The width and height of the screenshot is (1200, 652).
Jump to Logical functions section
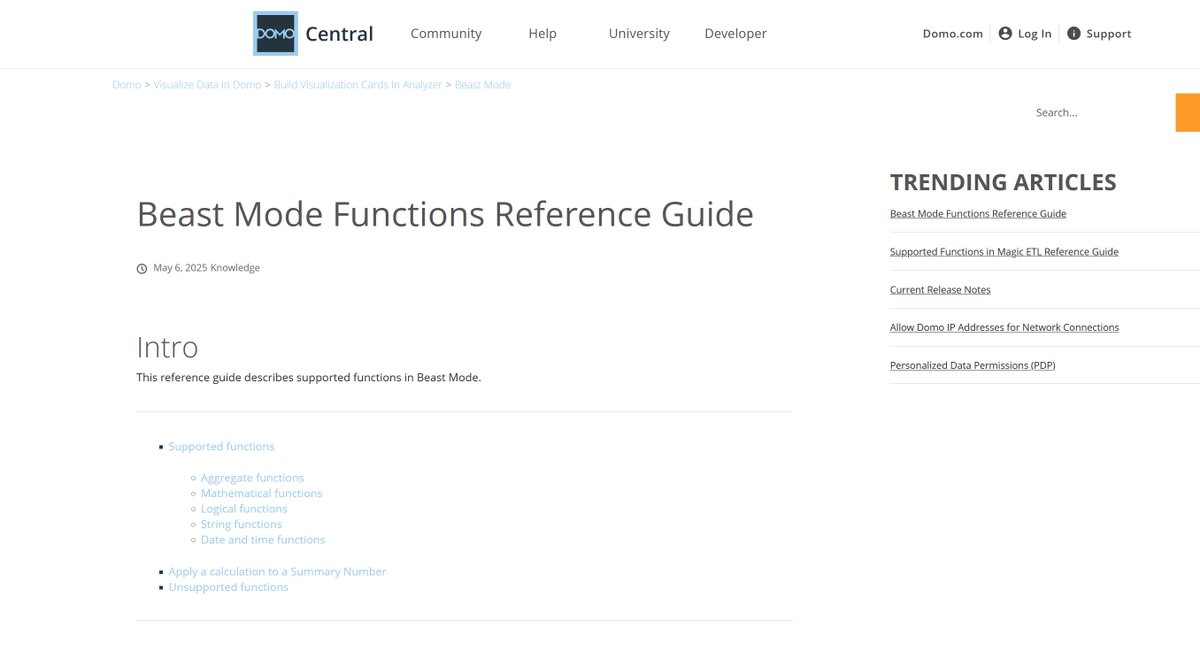click(244, 509)
